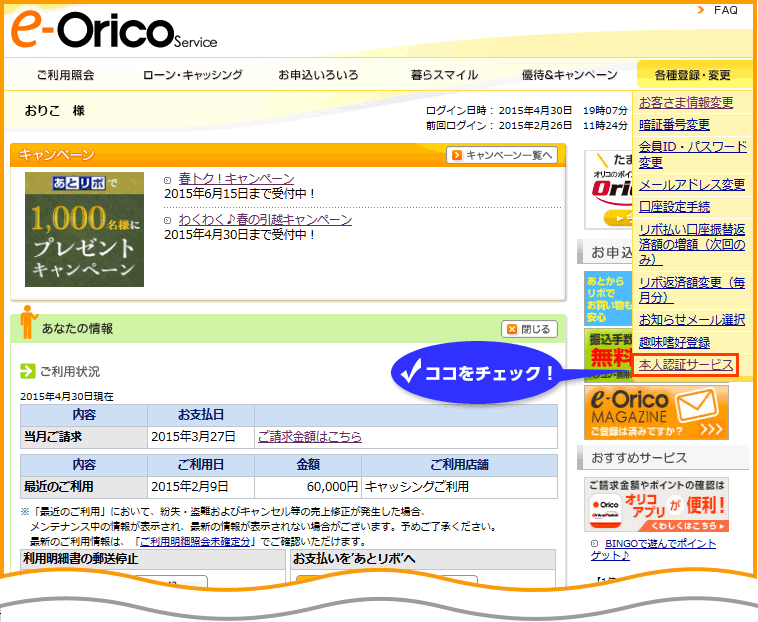Image resolution: width=758 pixels, height=622 pixels.
Task: Open the e-Orico MAGAZINE banner
Action: 656,412
